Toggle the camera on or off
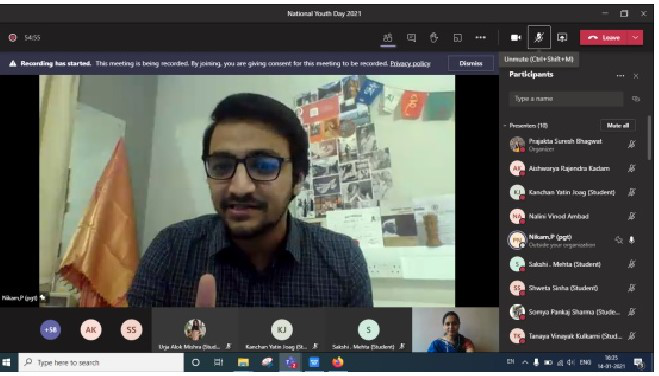The image size is (659, 376). point(516,38)
